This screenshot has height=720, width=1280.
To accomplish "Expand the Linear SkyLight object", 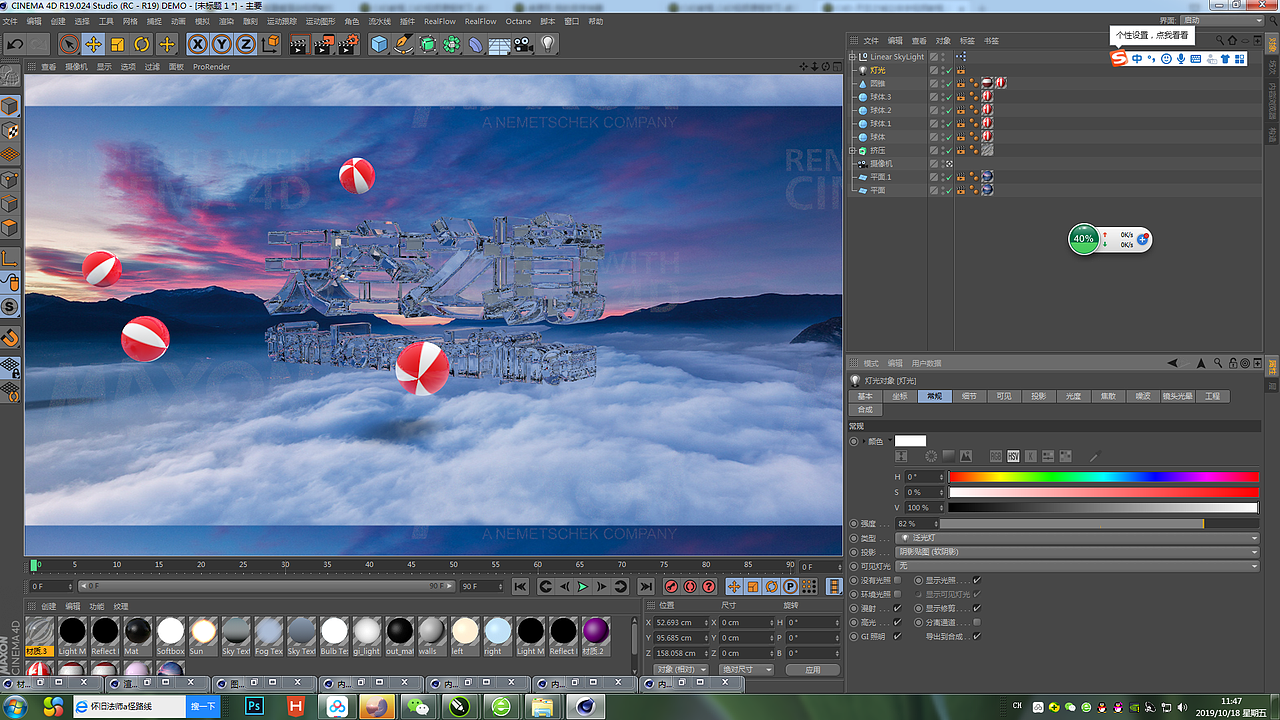I will coord(853,57).
